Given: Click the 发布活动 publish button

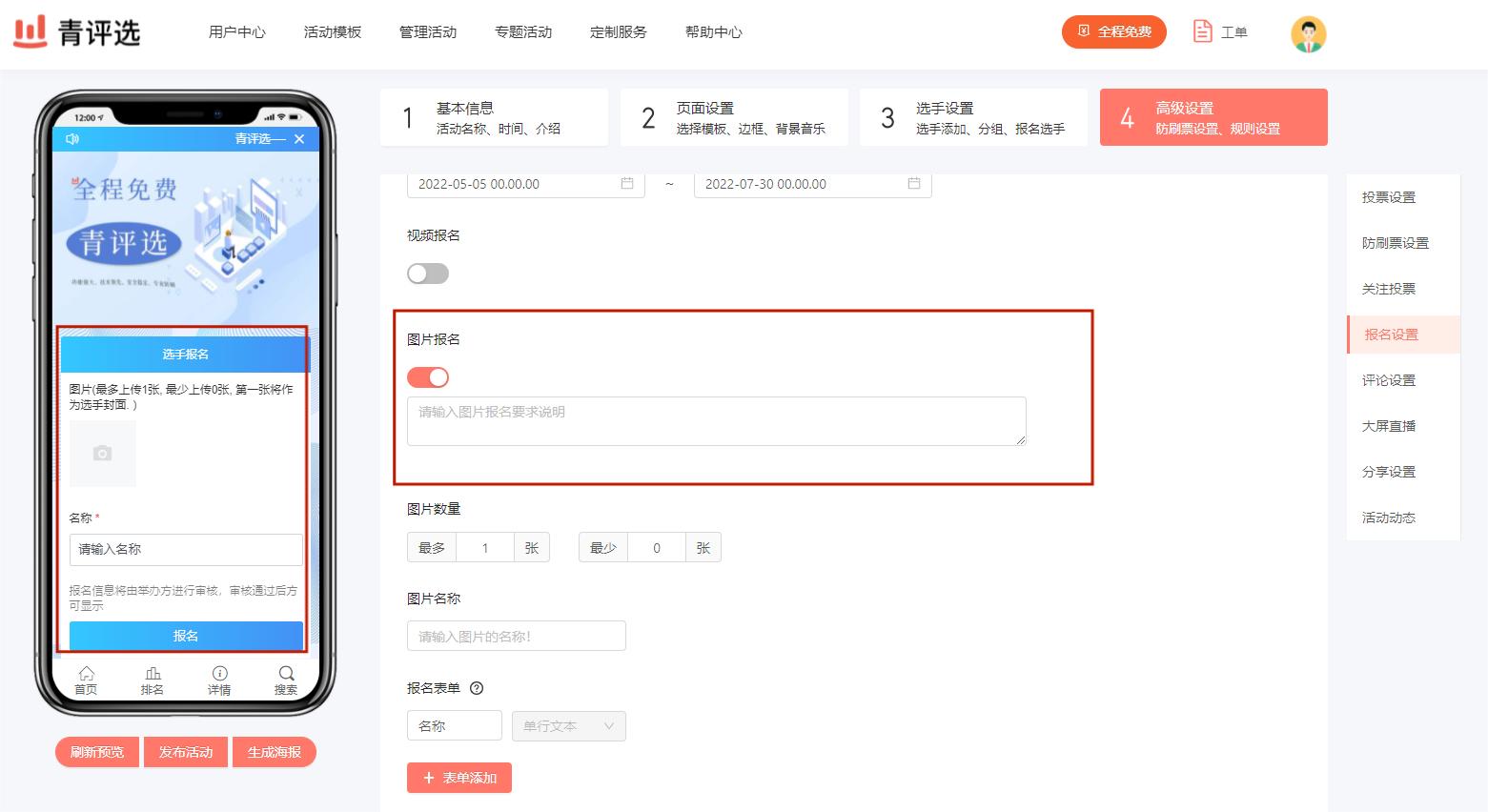Looking at the screenshot, I should tap(185, 751).
